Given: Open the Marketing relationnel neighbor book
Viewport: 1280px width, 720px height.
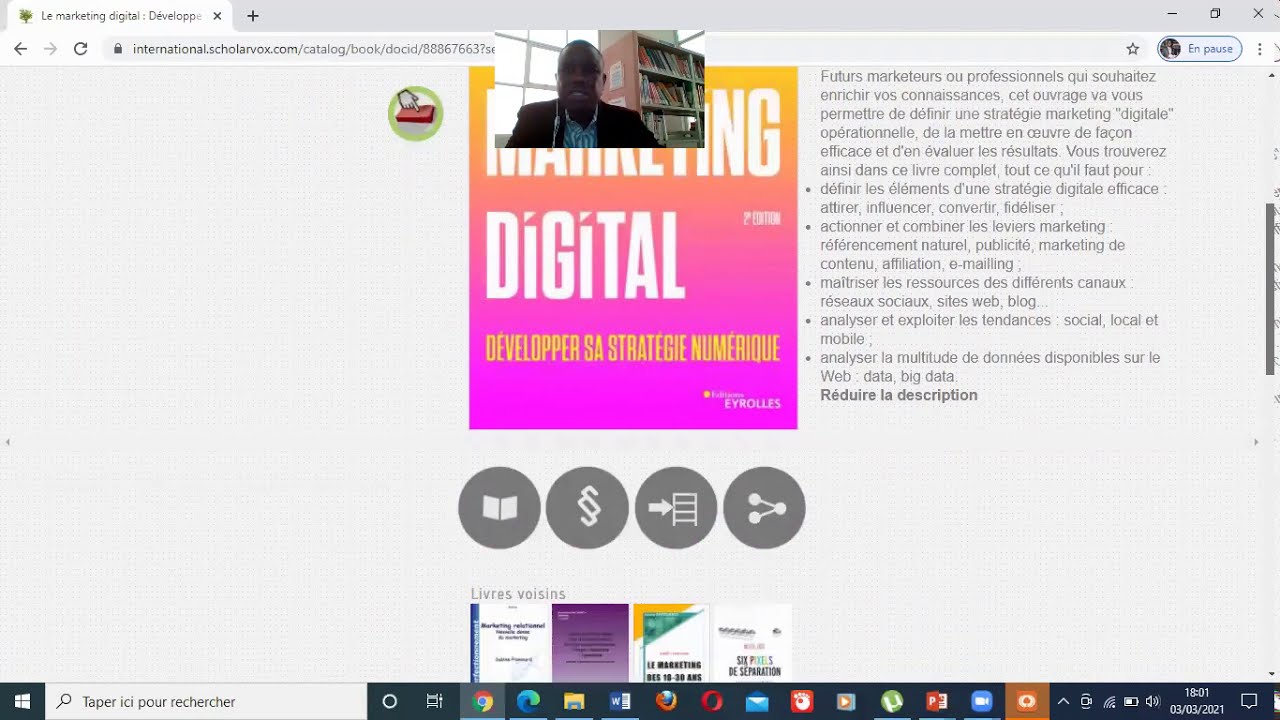Looking at the screenshot, I should point(510,643).
